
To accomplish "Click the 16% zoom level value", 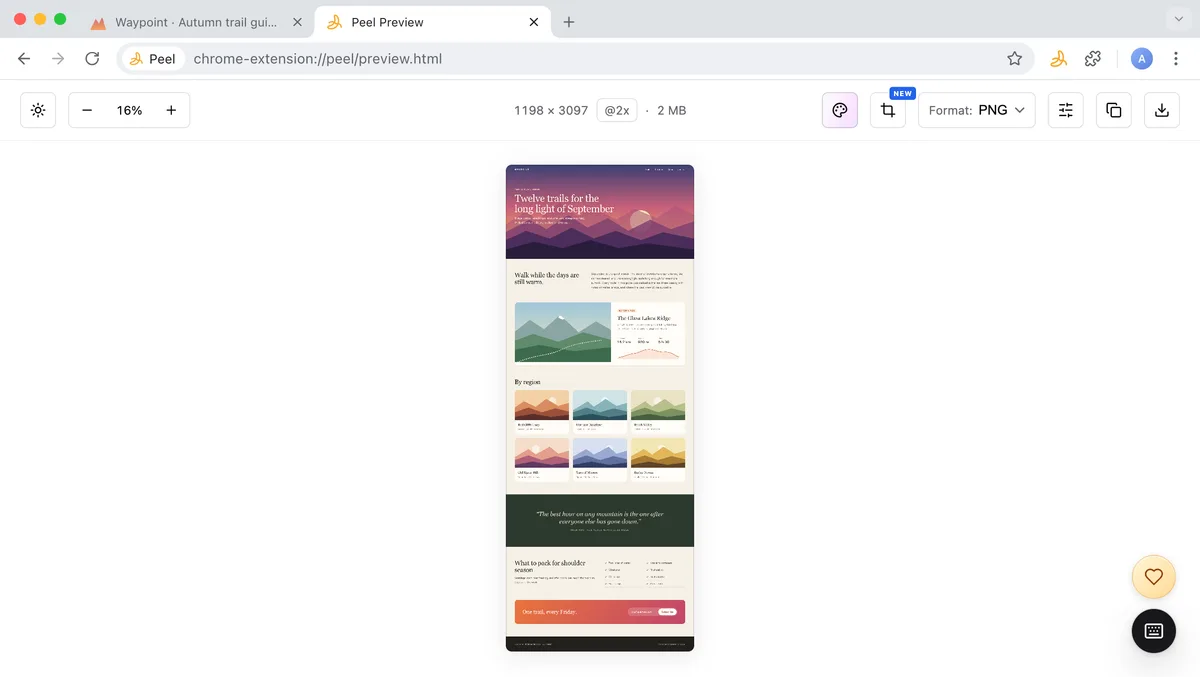I will (129, 110).
